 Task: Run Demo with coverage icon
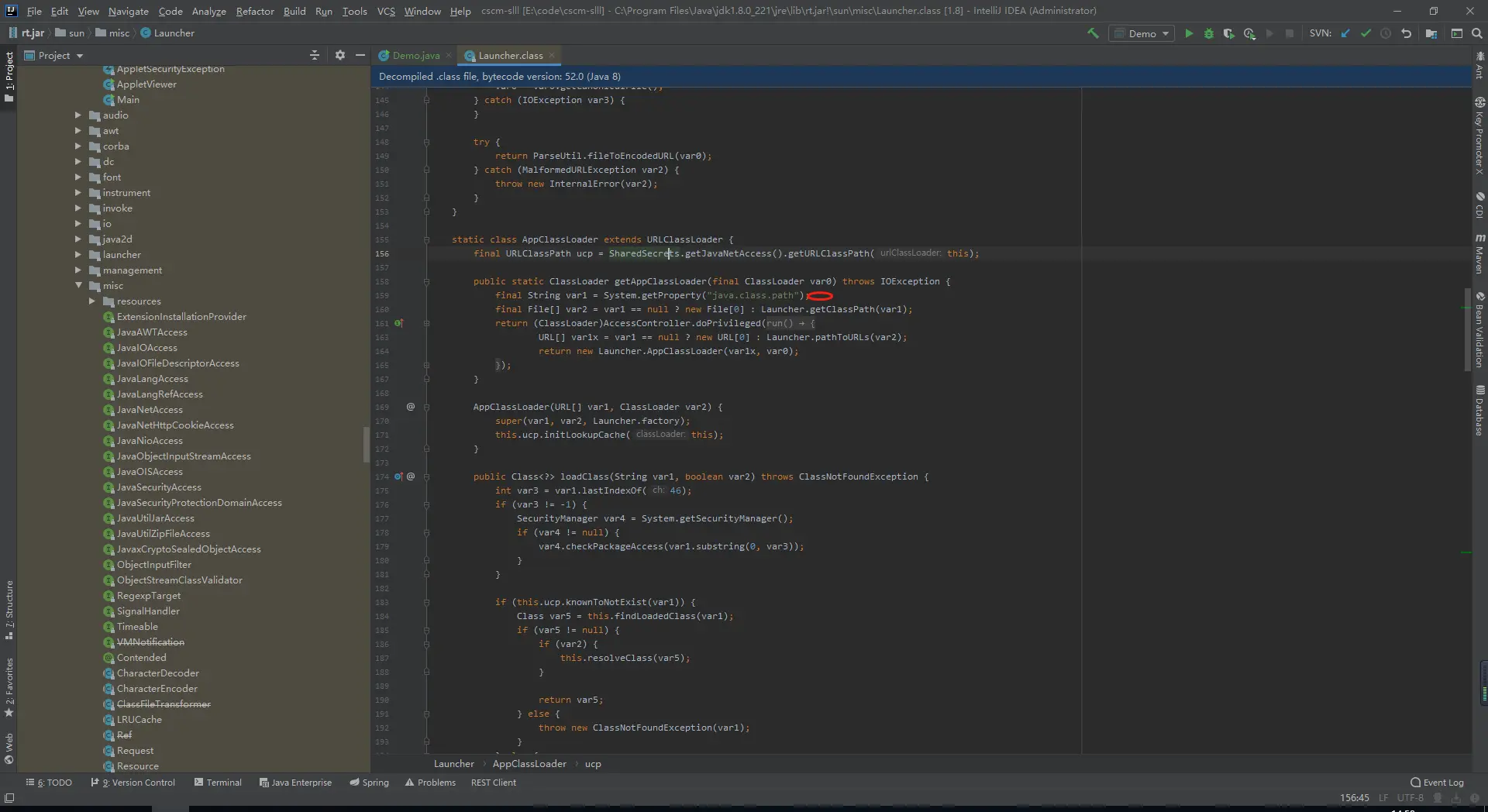click(x=1228, y=33)
